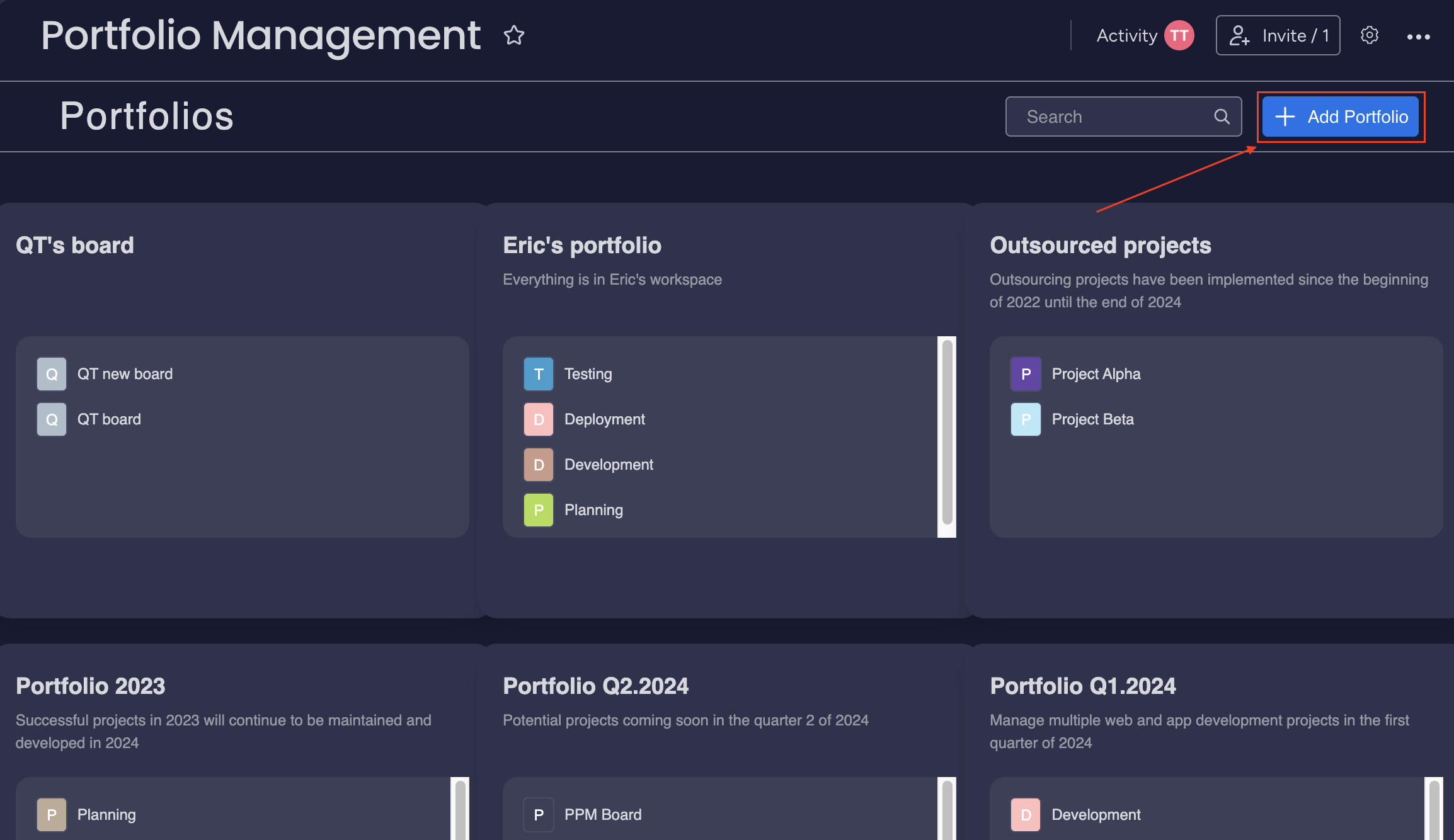
Task: Open the Activity link in header
Action: (1126, 35)
